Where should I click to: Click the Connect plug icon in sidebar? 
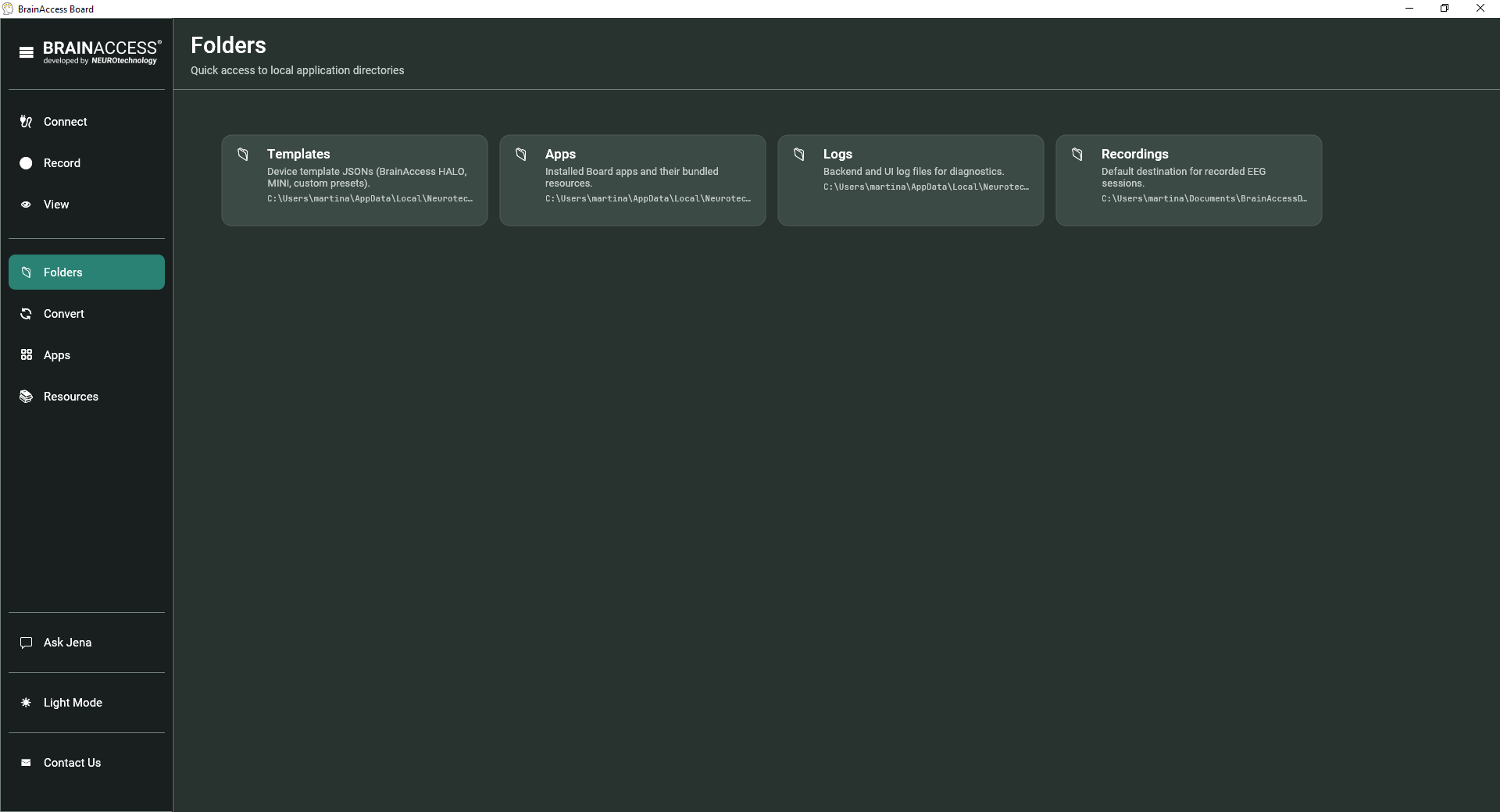[26, 122]
